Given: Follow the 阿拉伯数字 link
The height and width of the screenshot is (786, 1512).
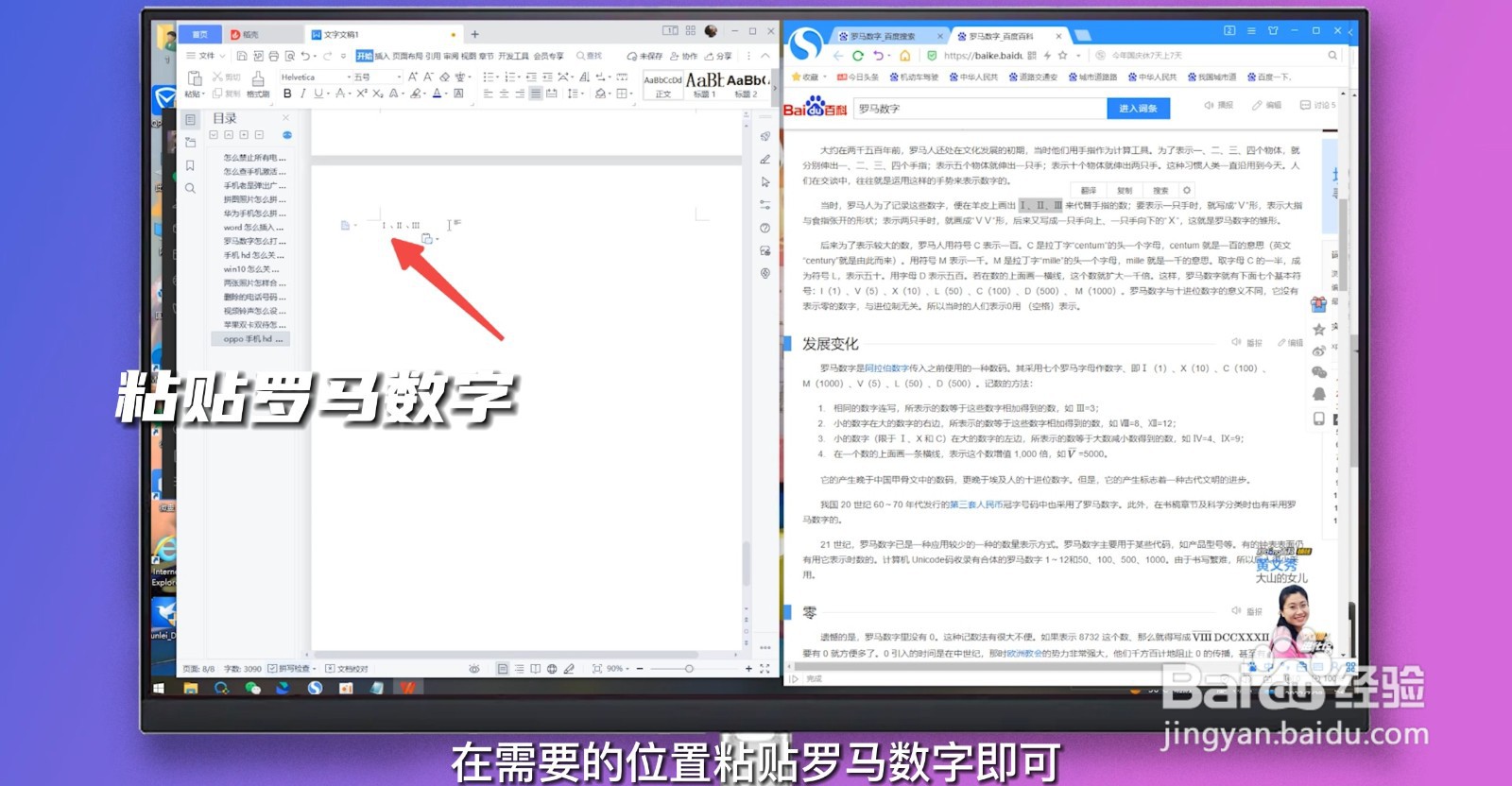Looking at the screenshot, I should [886, 368].
